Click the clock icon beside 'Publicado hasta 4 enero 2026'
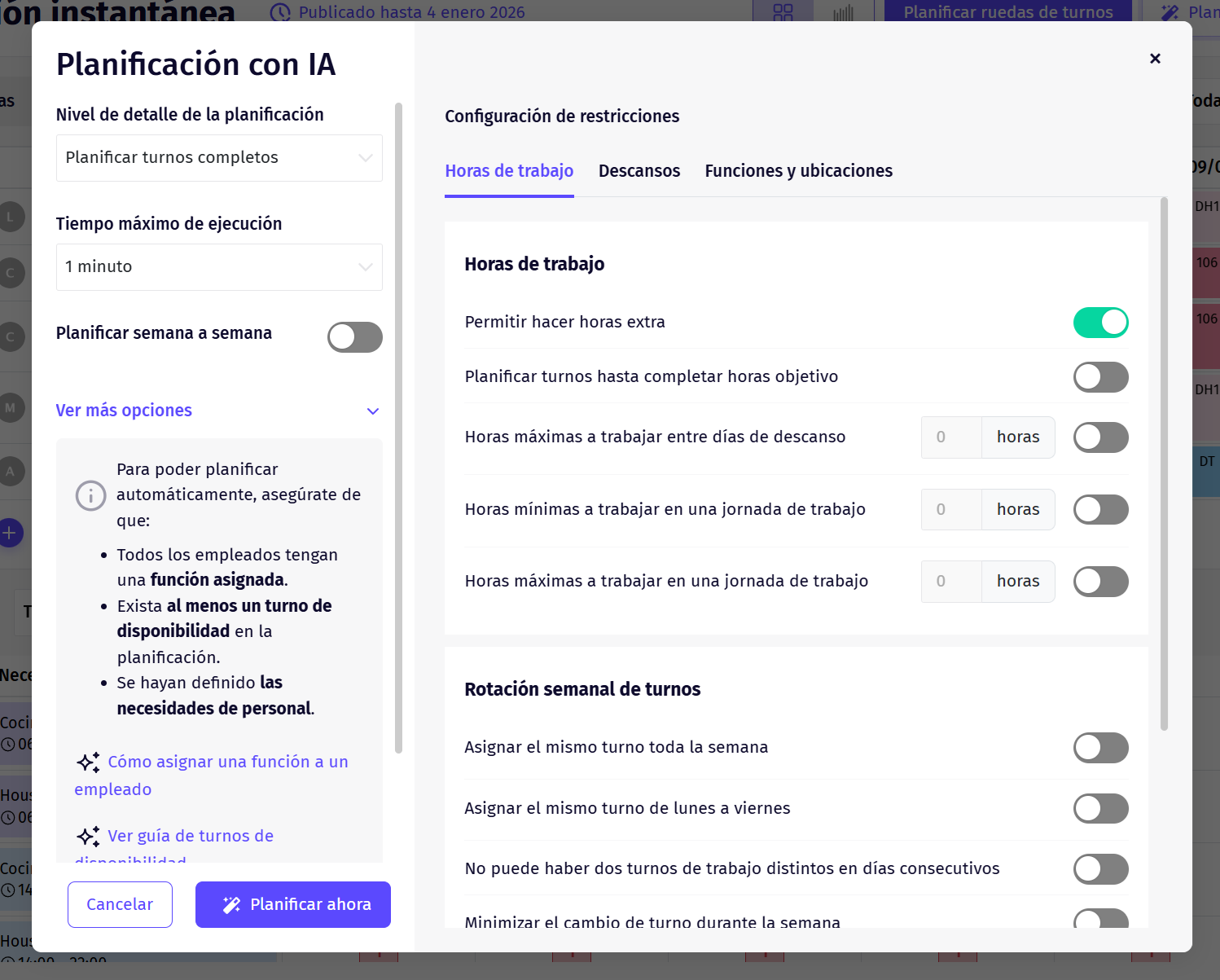 [x=280, y=12]
